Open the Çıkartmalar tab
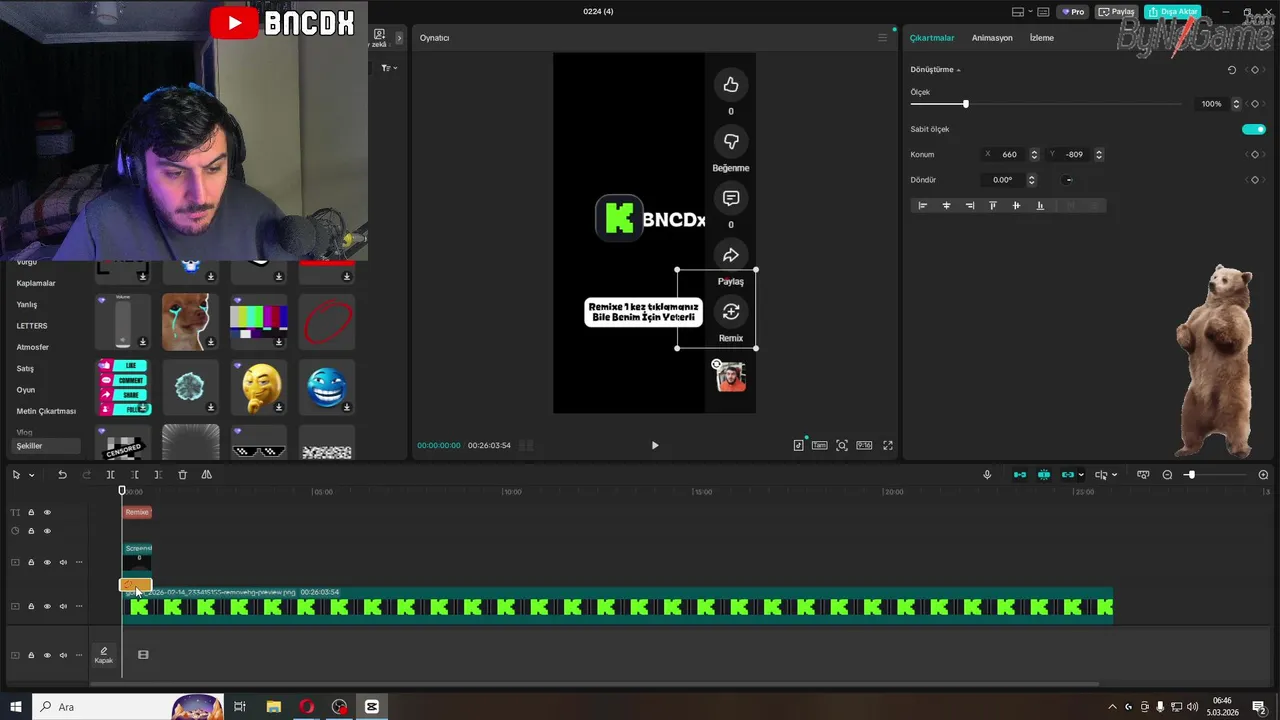This screenshot has width=1280, height=720. point(932,38)
